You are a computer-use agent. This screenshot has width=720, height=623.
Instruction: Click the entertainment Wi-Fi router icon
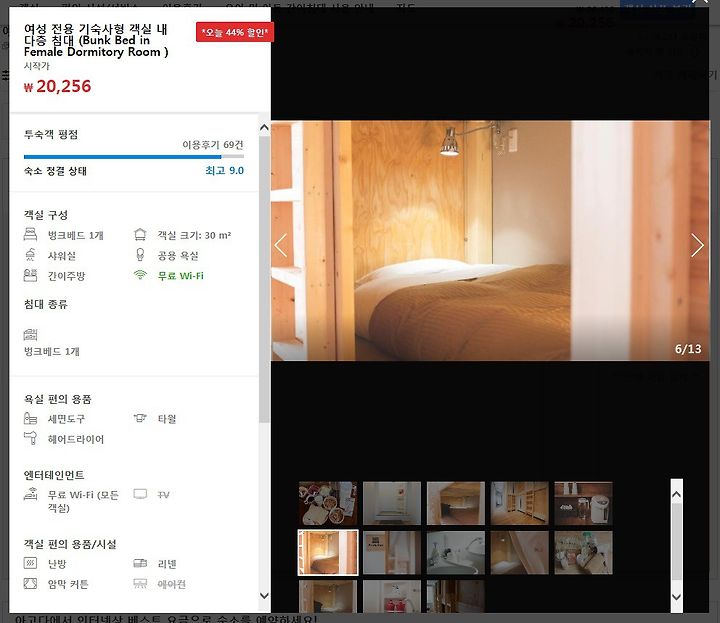30,494
